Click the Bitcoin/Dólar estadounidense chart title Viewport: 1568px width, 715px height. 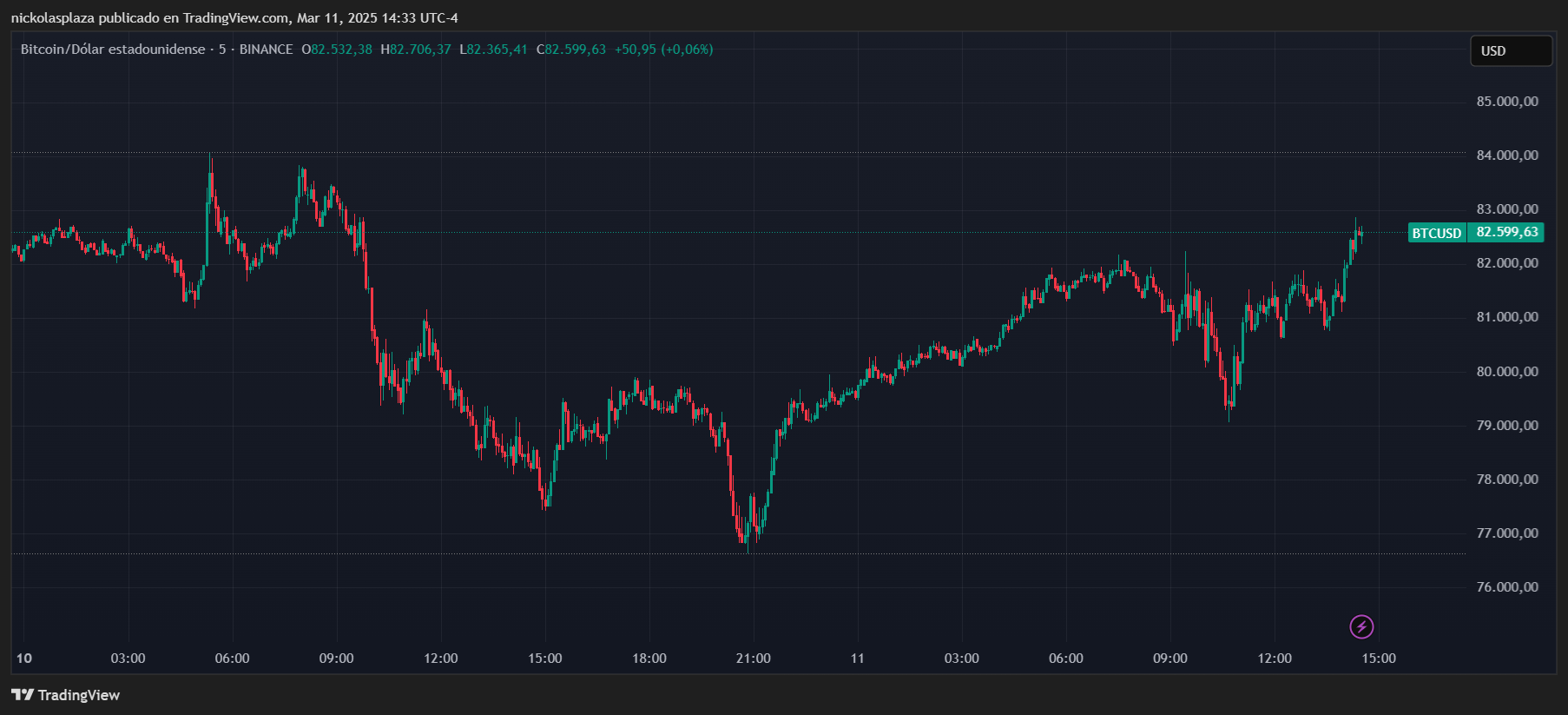tap(113, 50)
